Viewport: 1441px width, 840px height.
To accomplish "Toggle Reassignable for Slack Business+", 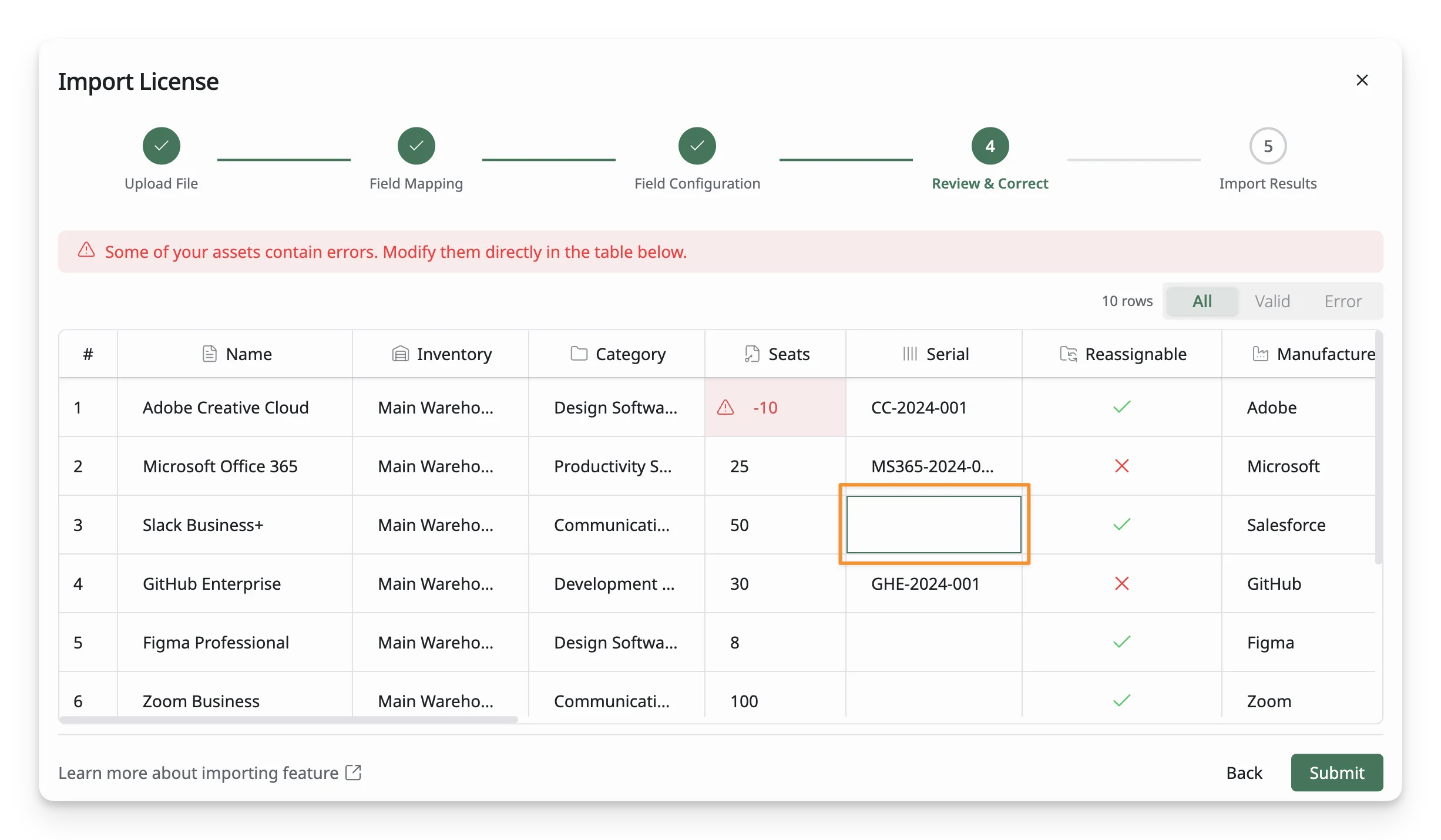I will [1121, 525].
